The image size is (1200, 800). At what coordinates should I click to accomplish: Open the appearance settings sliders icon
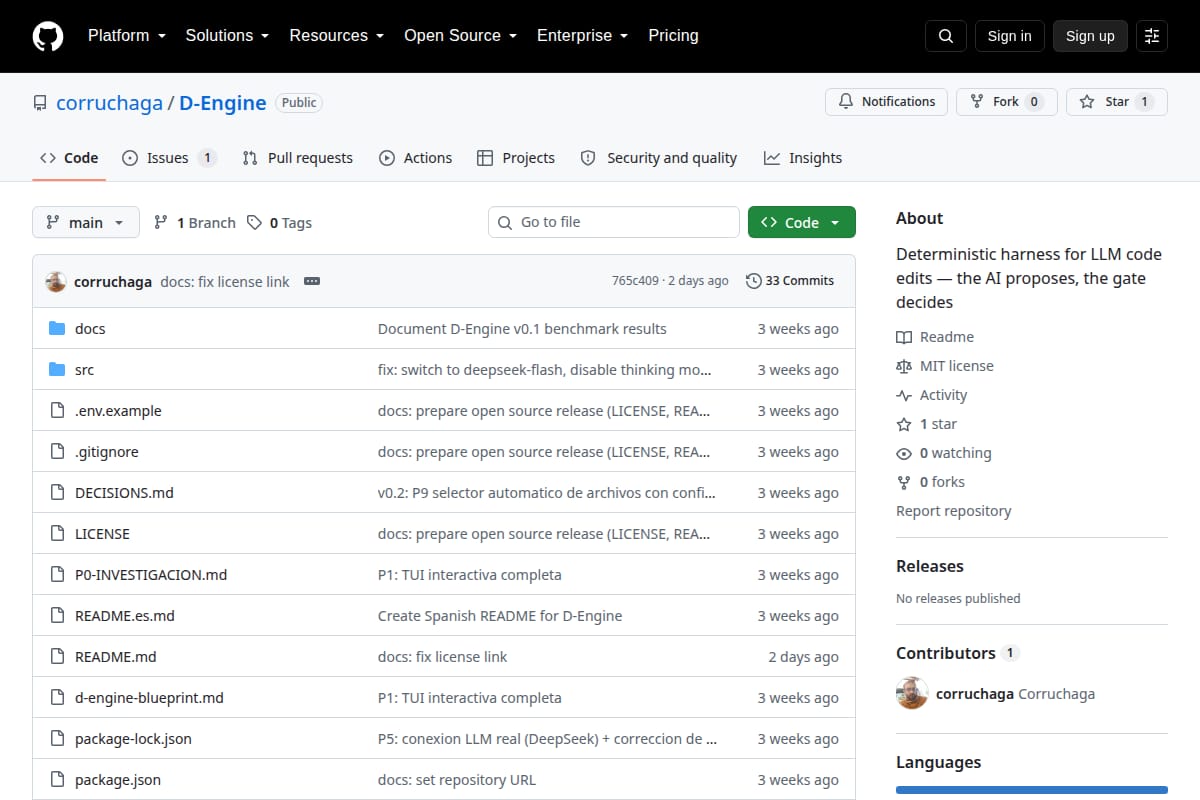click(x=1152, y=36)
